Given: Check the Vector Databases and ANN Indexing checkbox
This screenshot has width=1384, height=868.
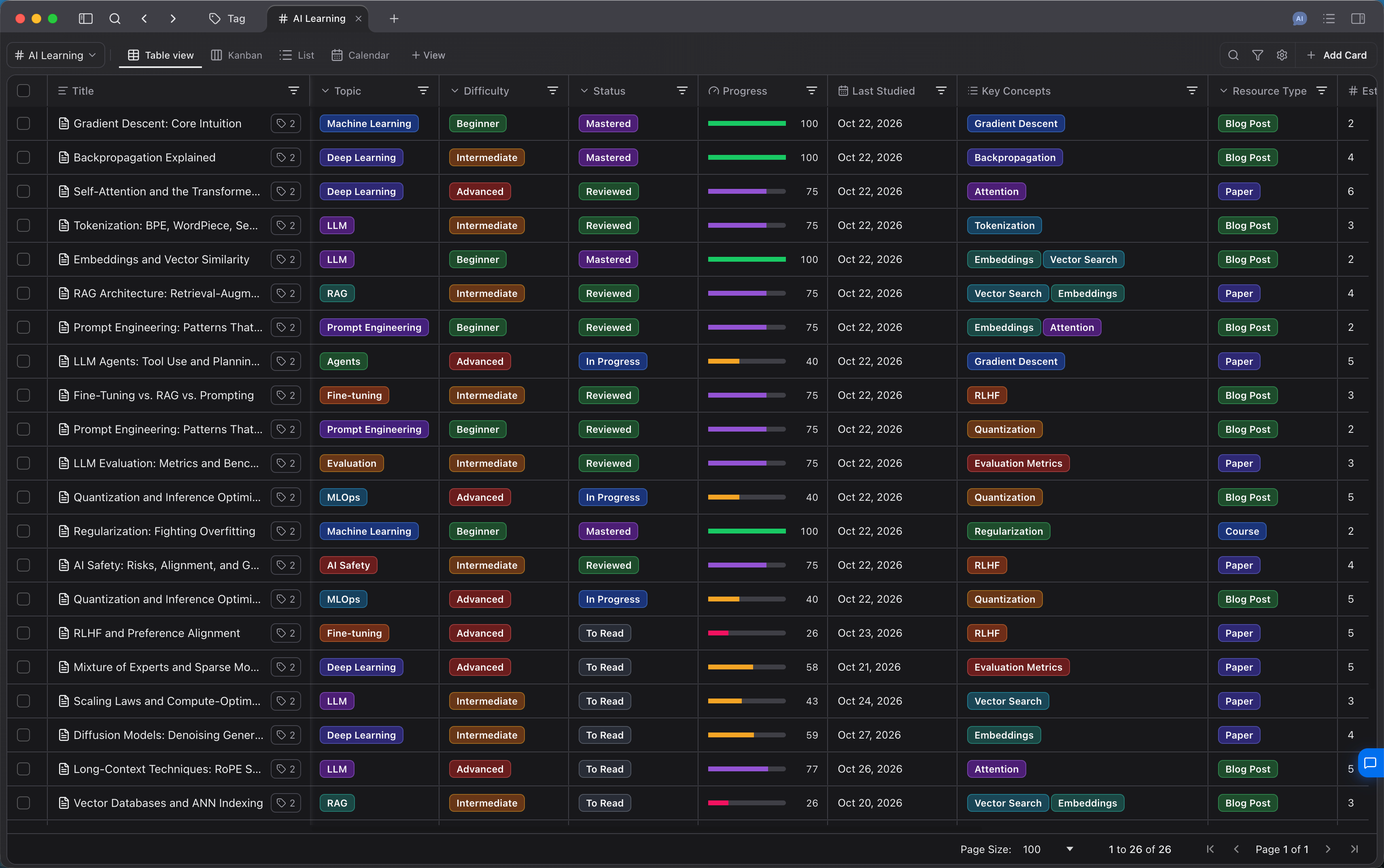Looking at the screenshot, I should tap(23, 803).
